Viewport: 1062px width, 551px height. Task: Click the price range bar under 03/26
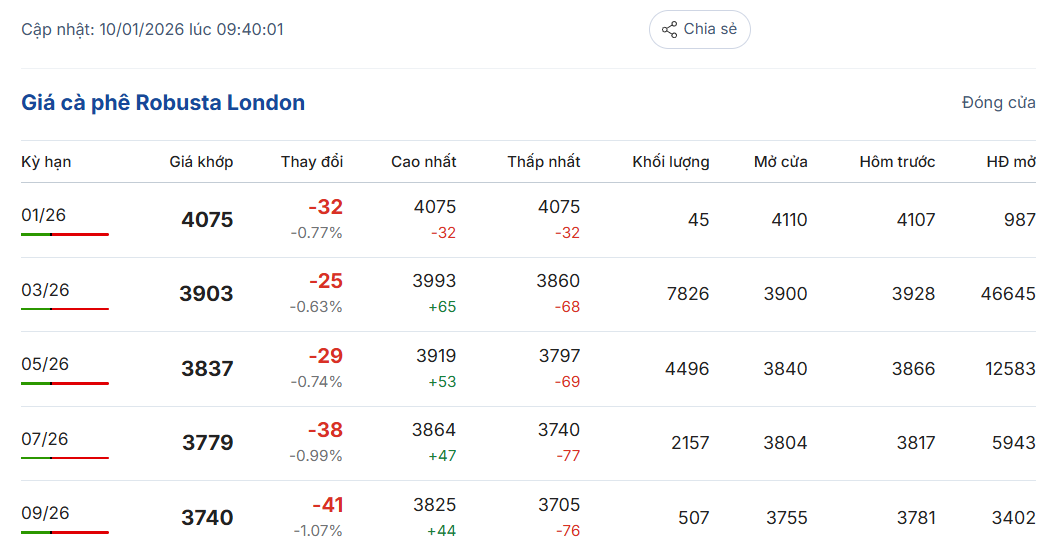(x=65, y=309)
